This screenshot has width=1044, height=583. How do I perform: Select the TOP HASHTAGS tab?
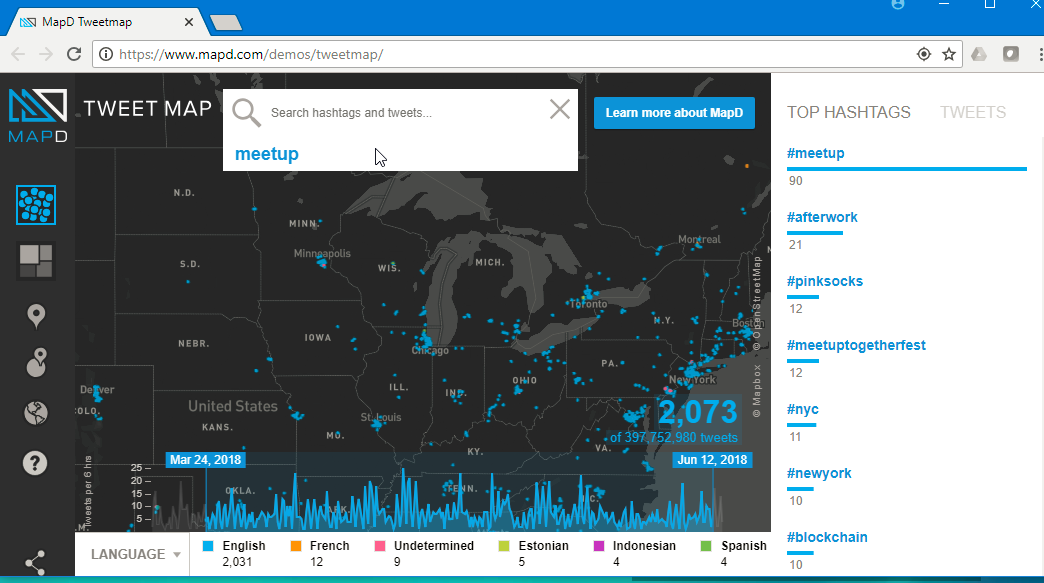pyautogui.click(x=848, y=112)
